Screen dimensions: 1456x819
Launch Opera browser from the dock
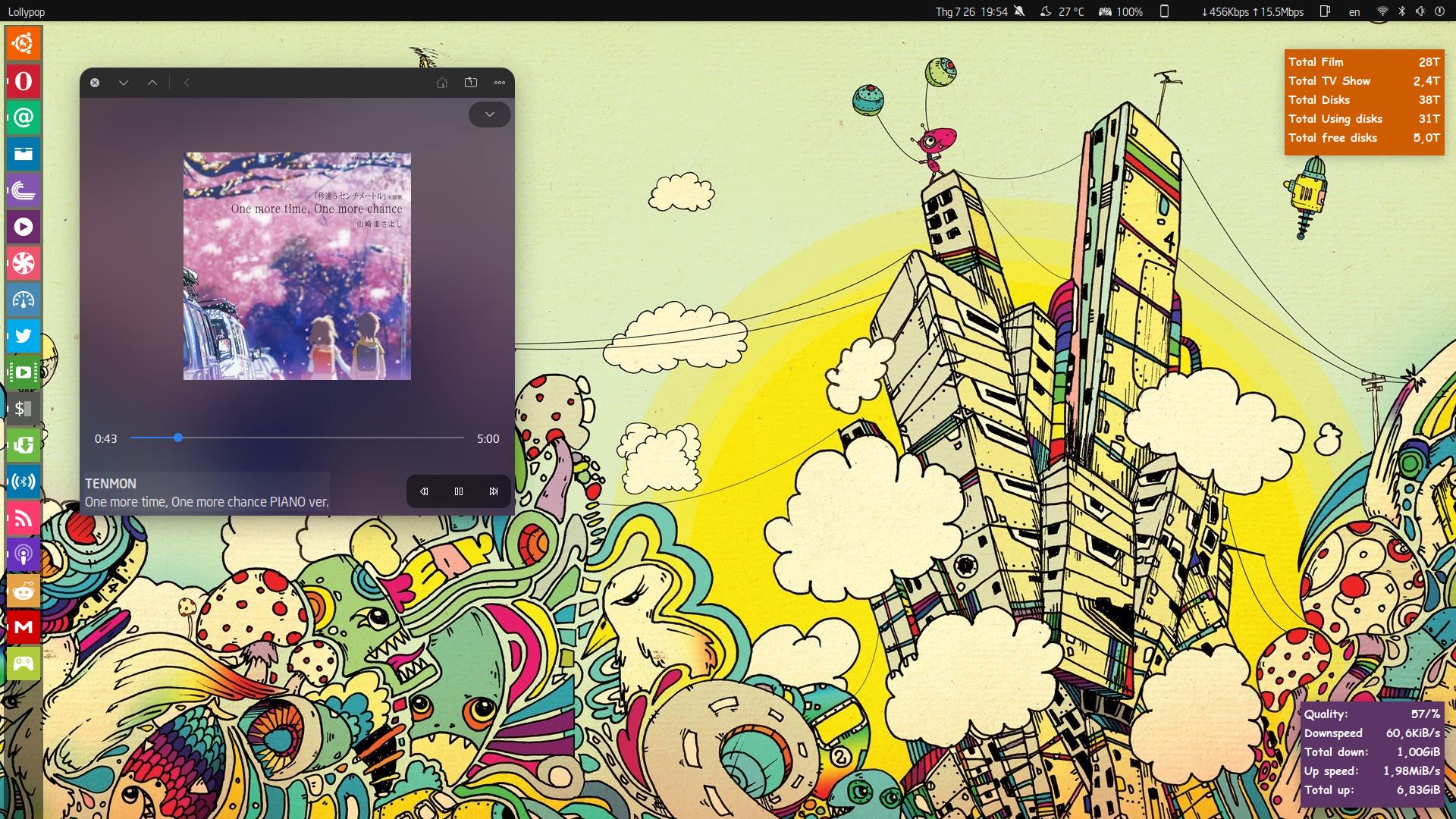(x=24, y=80)
